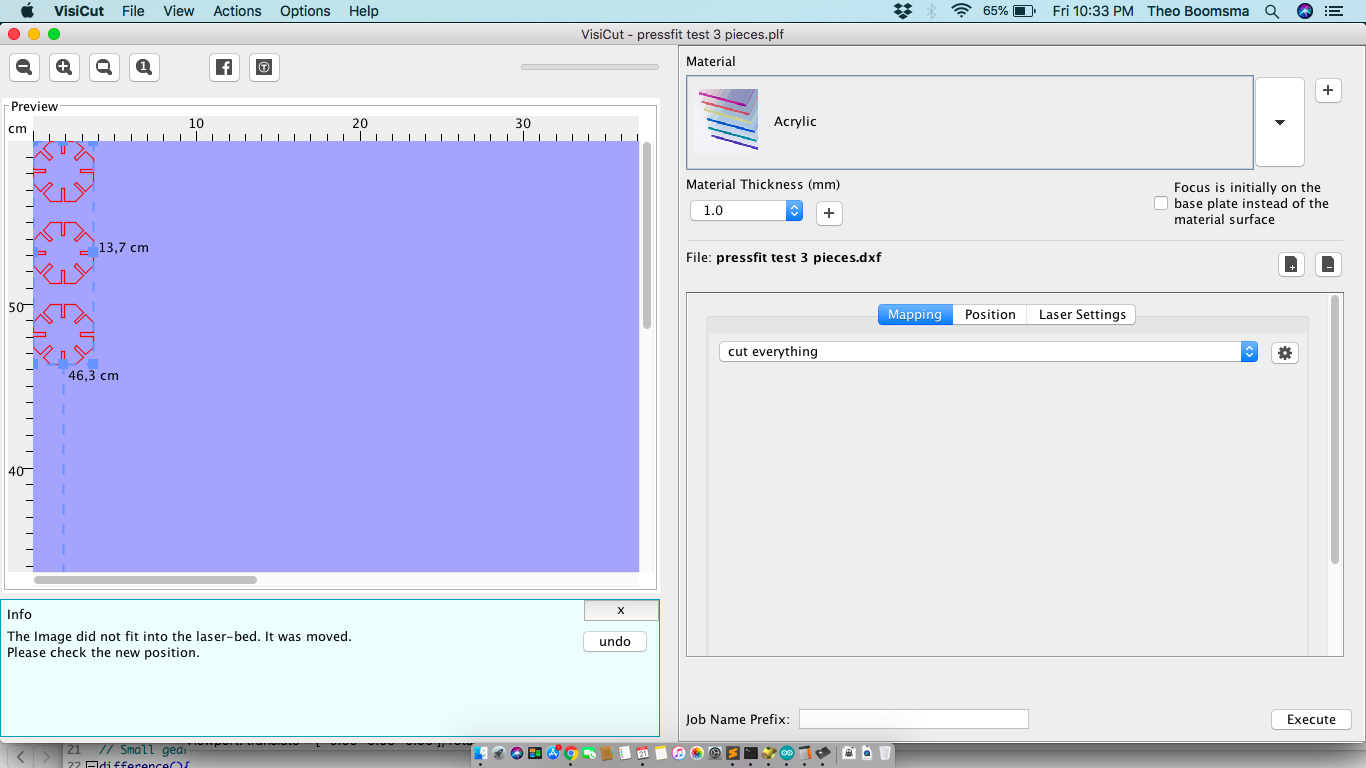Click the Job Name Prefix field
1366x768 pixels.
coord(913,719)
